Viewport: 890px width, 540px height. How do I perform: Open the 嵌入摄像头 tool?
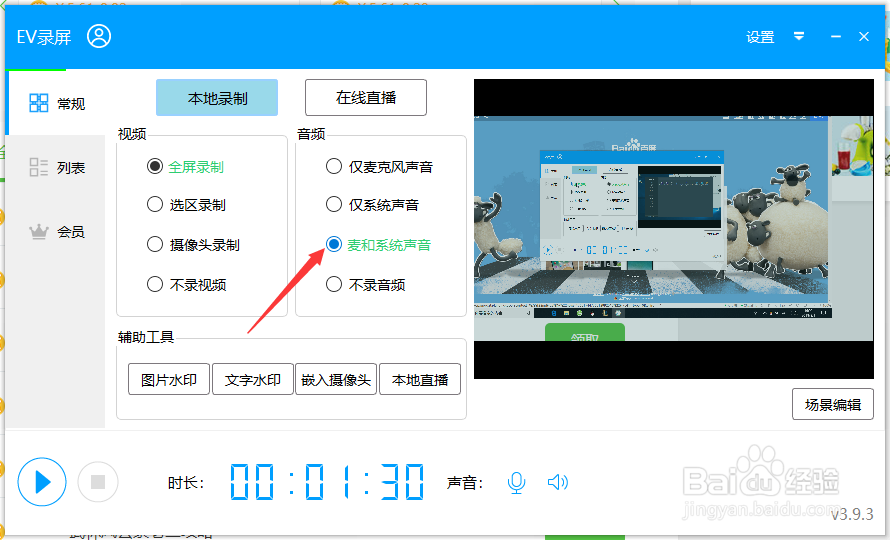tap(336, 379)
